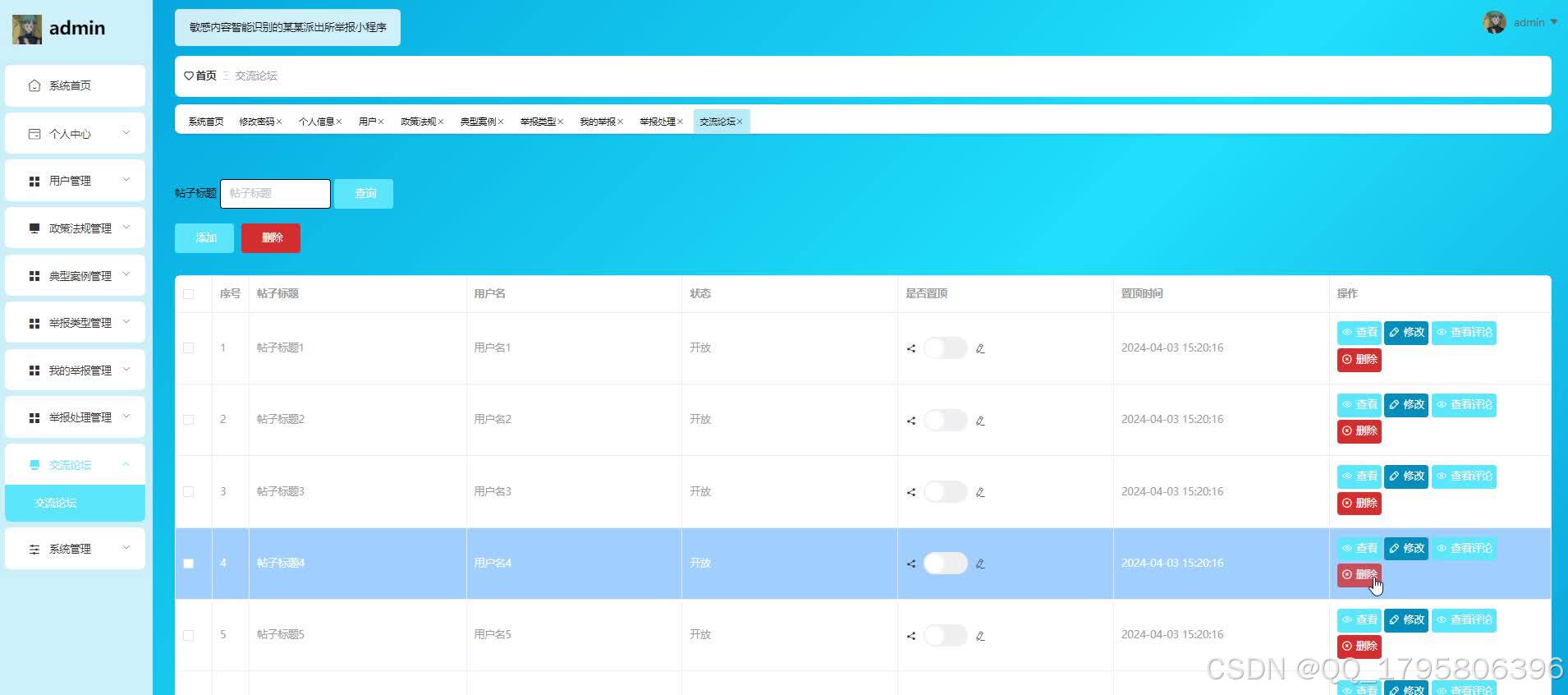Image resolution: width=1568 pixels, height=695 pixels.
Task: Click the share icon in row 帖子标题4
Action: (x=910, y=564)
